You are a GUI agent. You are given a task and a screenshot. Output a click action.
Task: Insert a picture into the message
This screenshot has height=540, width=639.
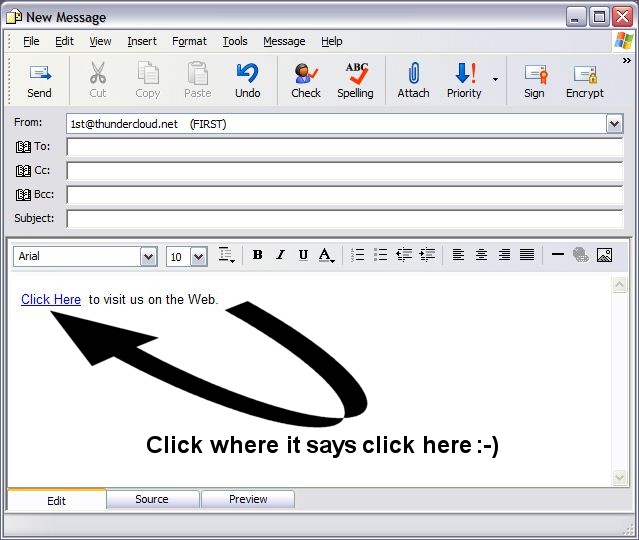coord(604,255)
